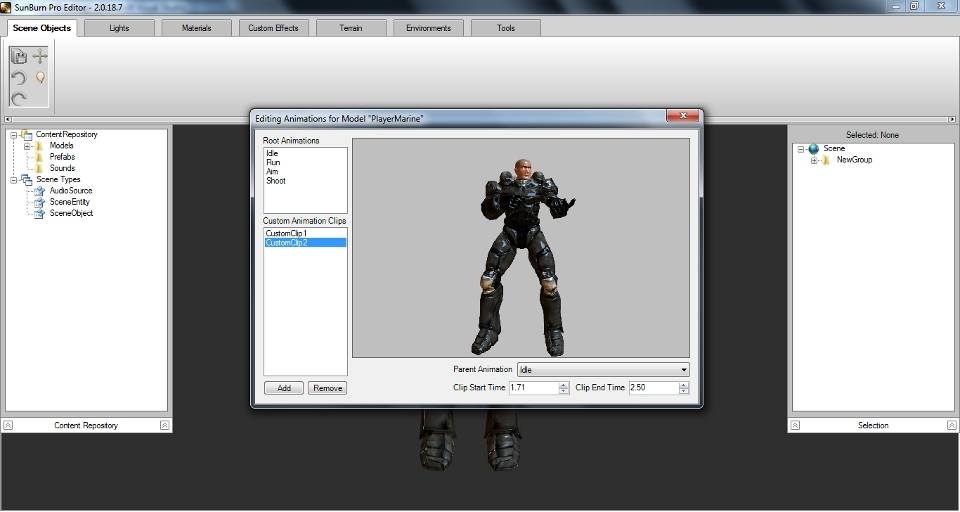Select the Run root animation
960x512 pixels.
(273, 162)
